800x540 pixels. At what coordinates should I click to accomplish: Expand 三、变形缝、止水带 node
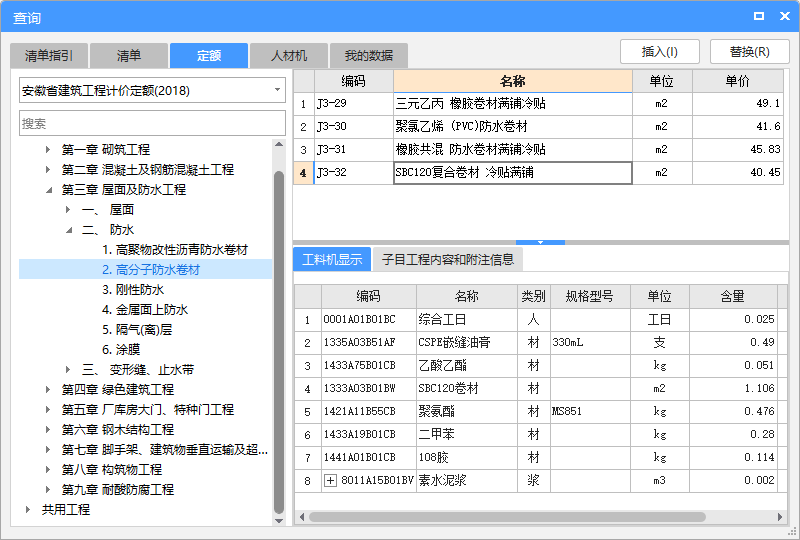point(68,369)
